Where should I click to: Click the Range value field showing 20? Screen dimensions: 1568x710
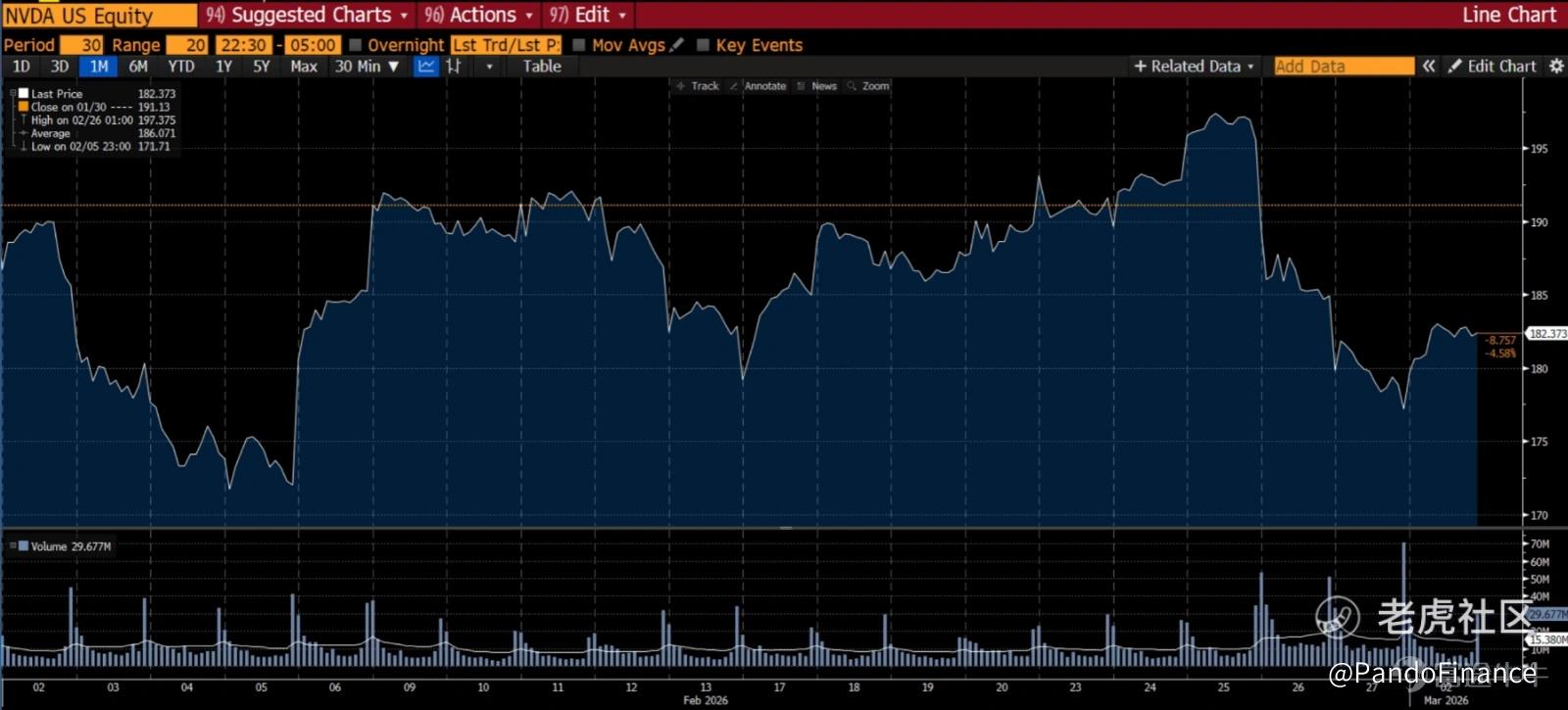point(187,45)
